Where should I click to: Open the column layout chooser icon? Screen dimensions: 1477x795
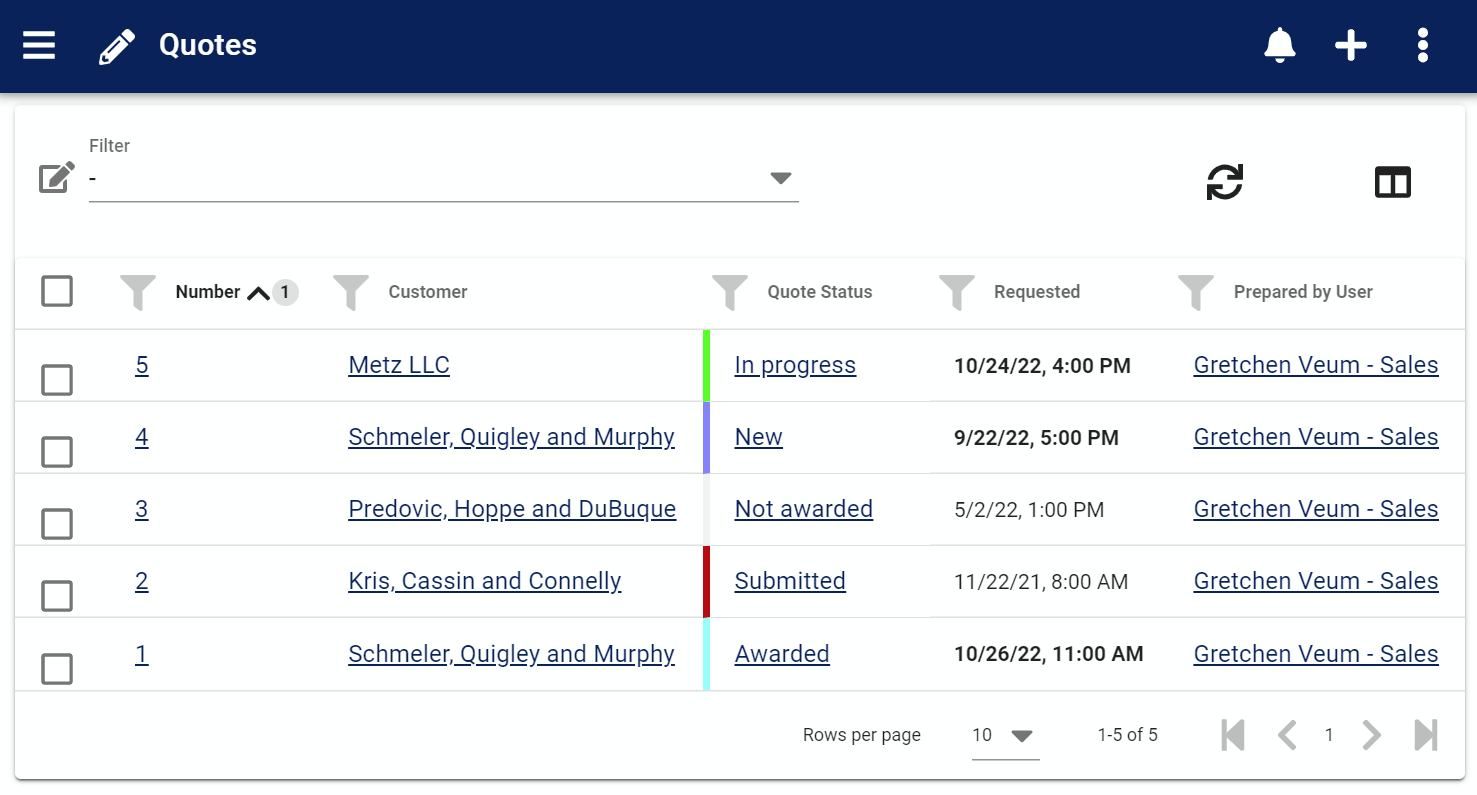[x=1392, y=182]
